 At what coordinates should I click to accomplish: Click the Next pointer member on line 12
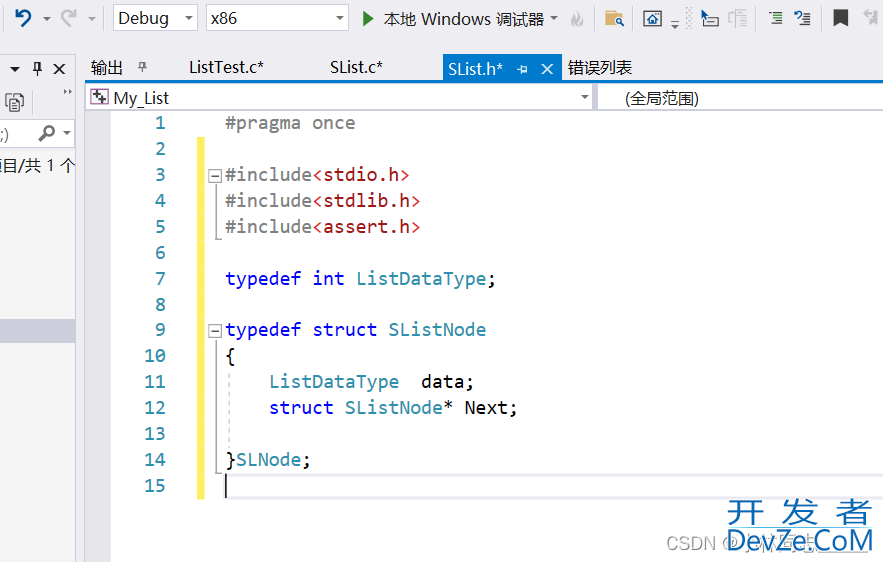pos(486,408)
